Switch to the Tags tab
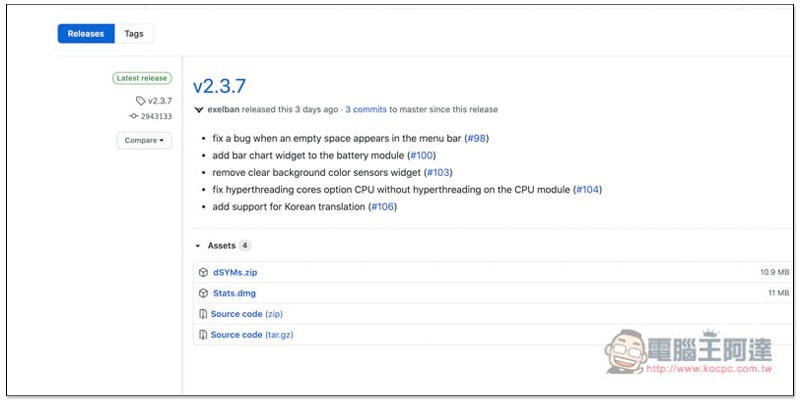 134,34
